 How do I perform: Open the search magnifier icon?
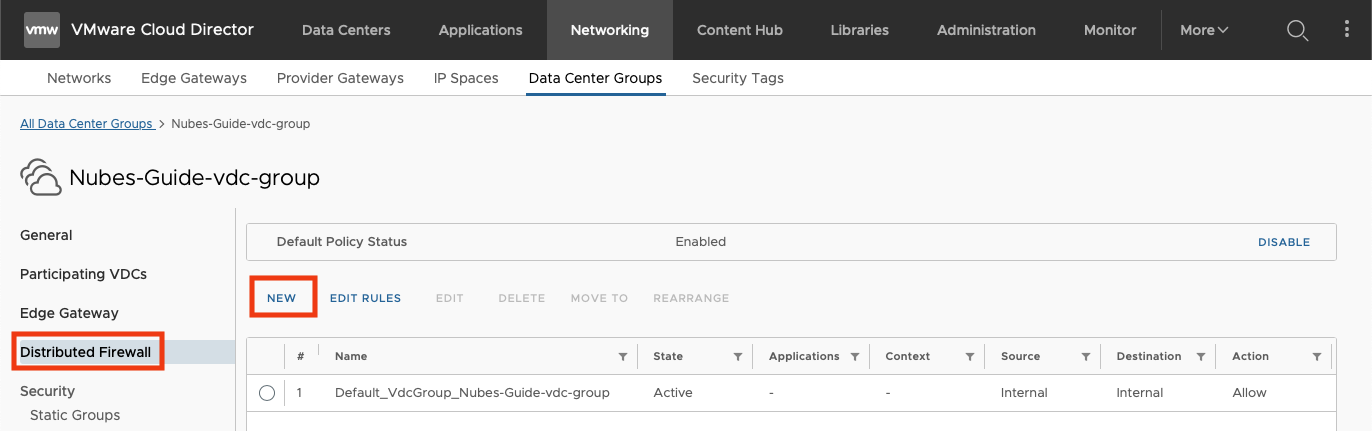(x=1297, y=30)
